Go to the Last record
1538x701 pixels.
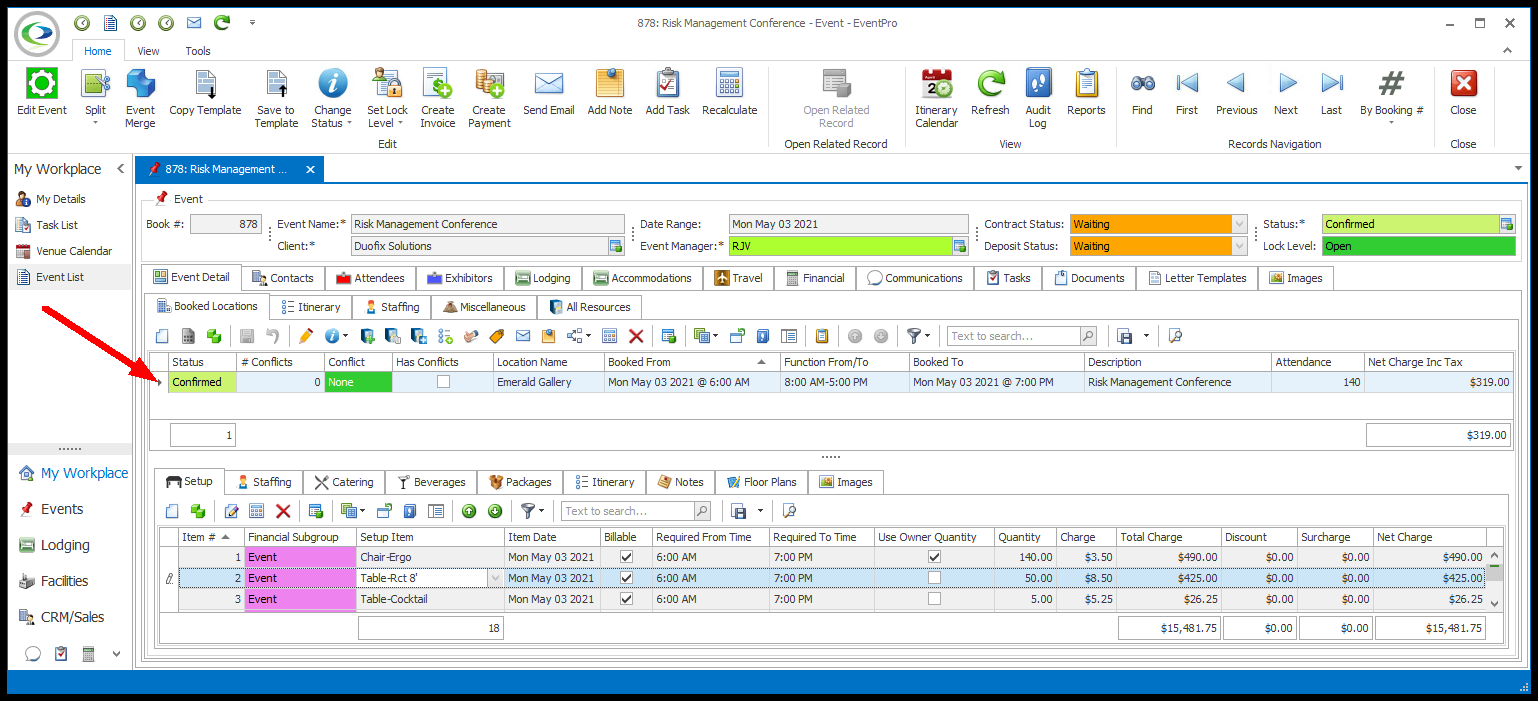pos(1331,93)
